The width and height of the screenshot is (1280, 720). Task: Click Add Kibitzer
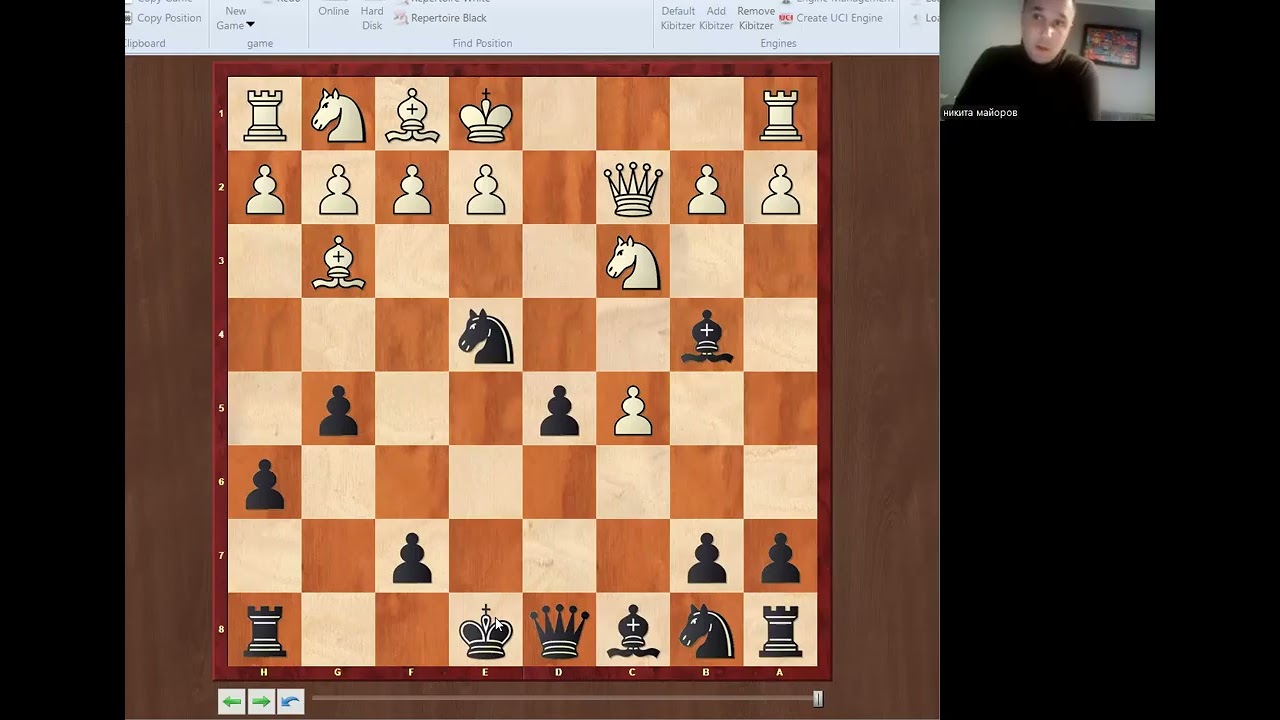pos(716,18)
